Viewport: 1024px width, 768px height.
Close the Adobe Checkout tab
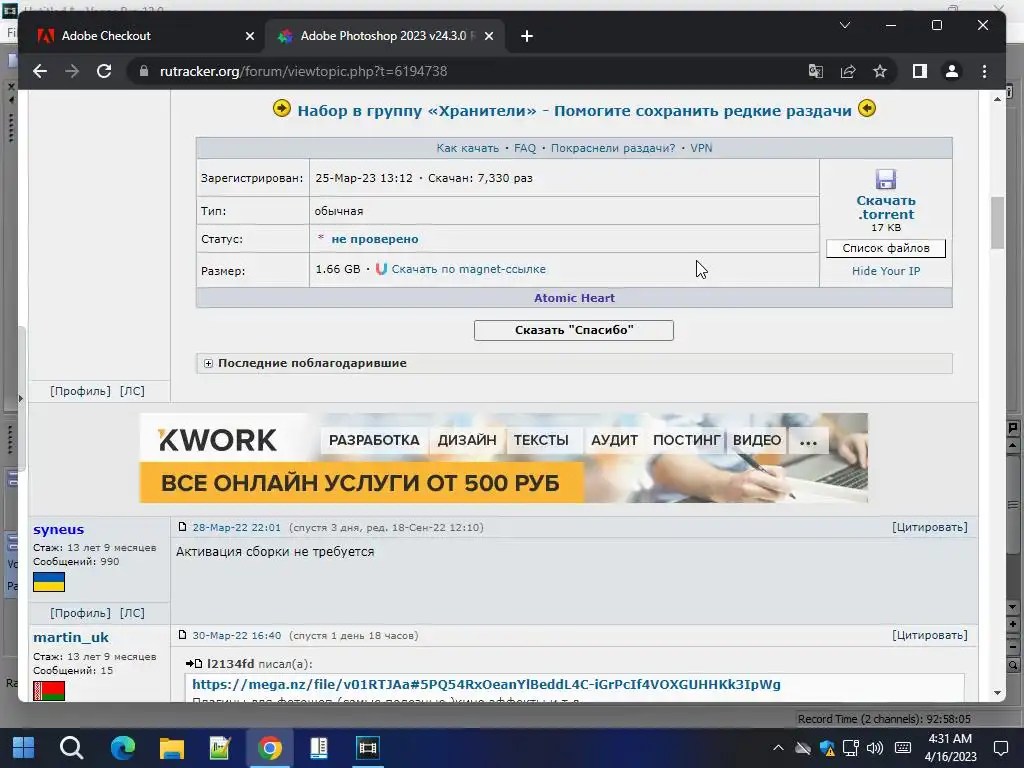pyautogui.click(x=249, y=36)
